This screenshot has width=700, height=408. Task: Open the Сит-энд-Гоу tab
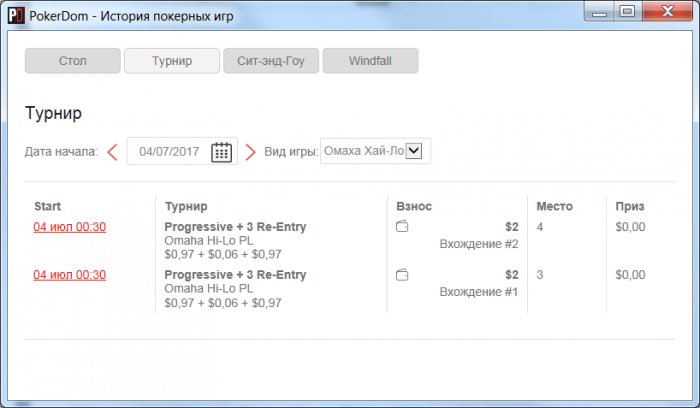click(271, 61)
